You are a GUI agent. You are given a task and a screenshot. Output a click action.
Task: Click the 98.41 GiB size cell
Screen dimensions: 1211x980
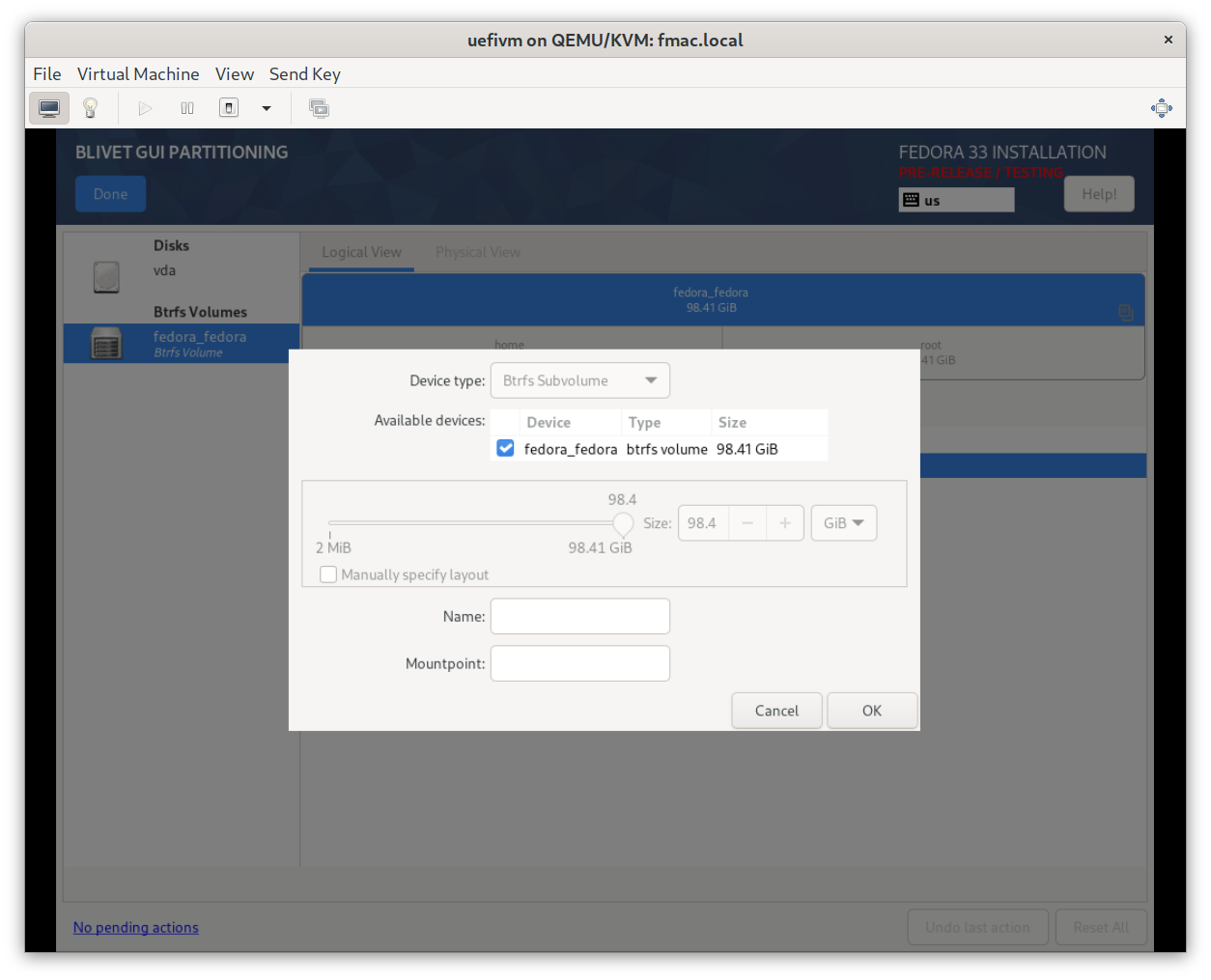747,449
